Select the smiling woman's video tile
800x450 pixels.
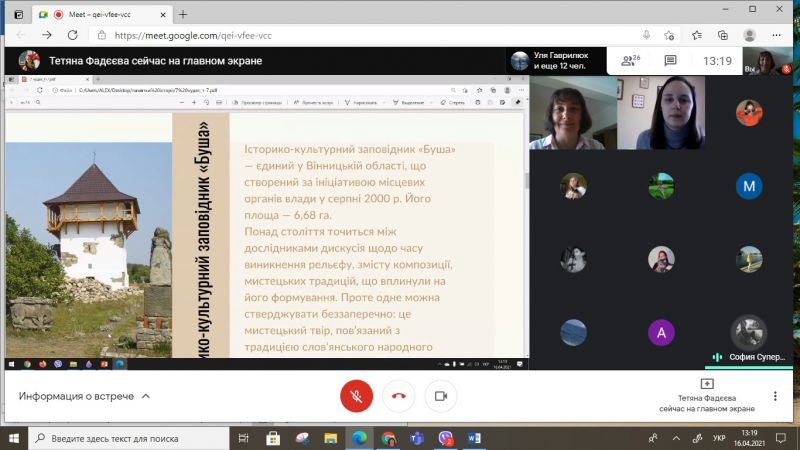pos(573,113)
